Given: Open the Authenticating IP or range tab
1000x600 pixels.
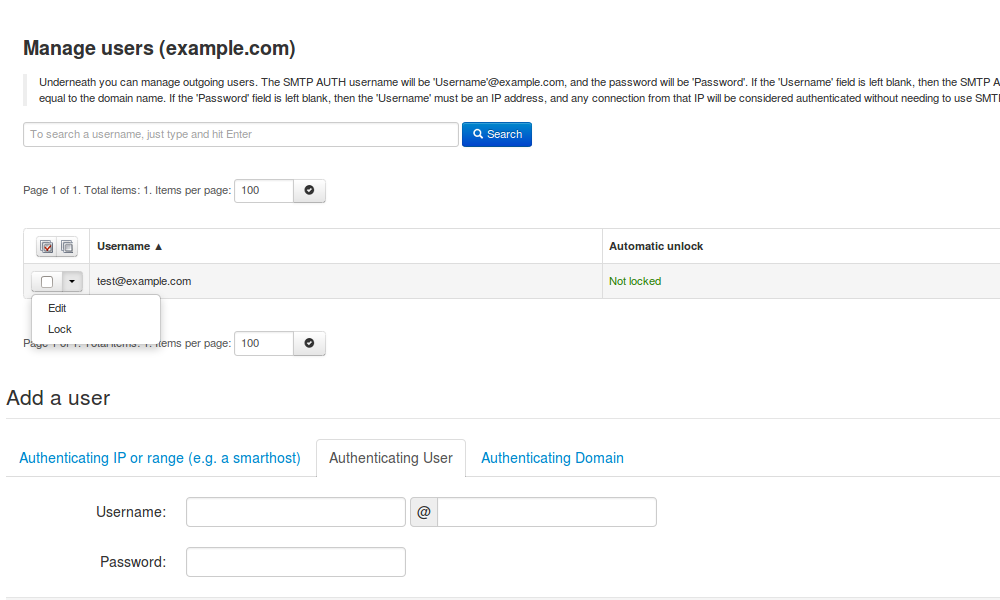Looking at the screenshot, I should 160,458.
